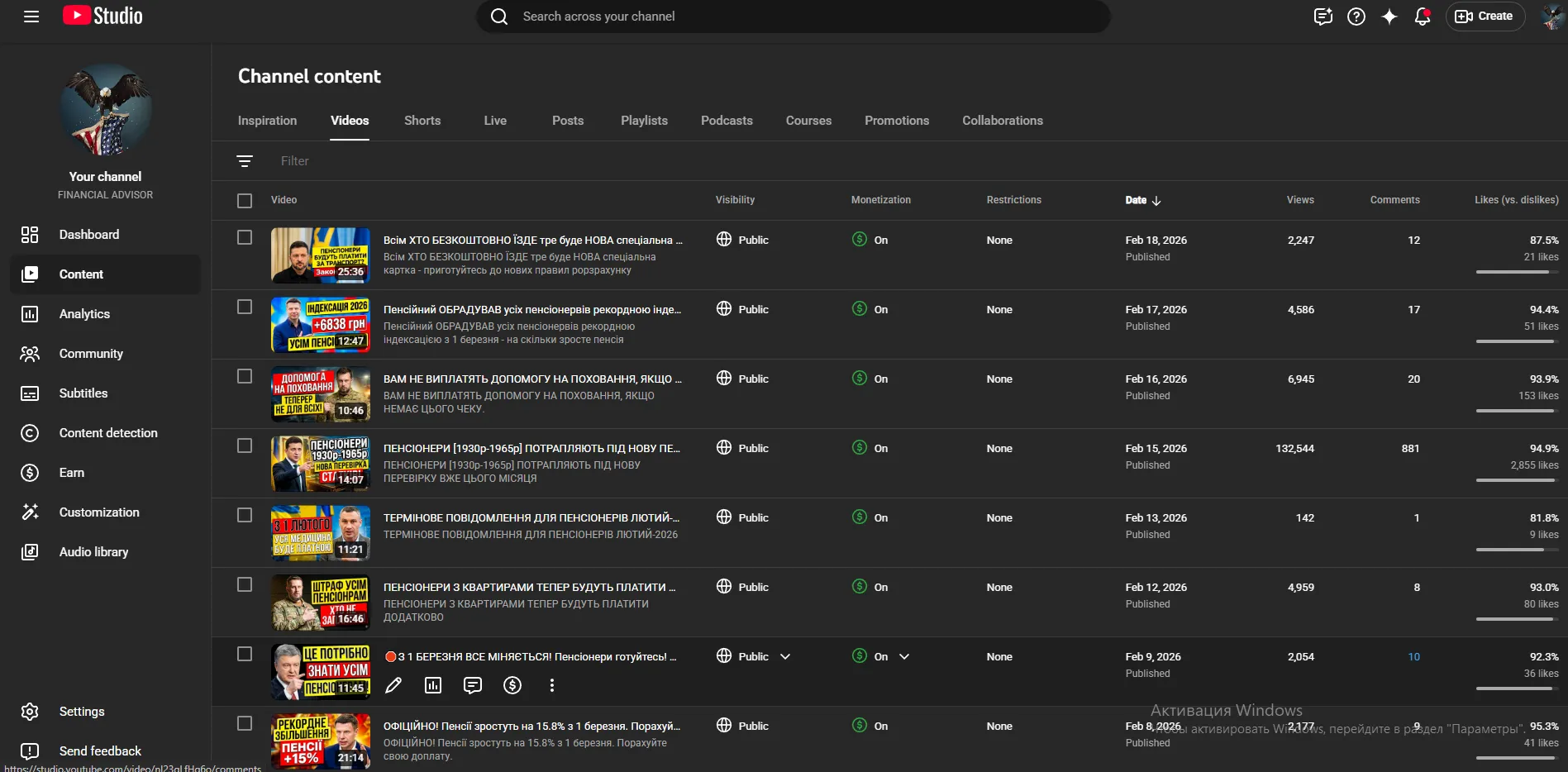Open the account avatar in header
This screenshot has width=1568, height=772.
tap(1553, 17)
